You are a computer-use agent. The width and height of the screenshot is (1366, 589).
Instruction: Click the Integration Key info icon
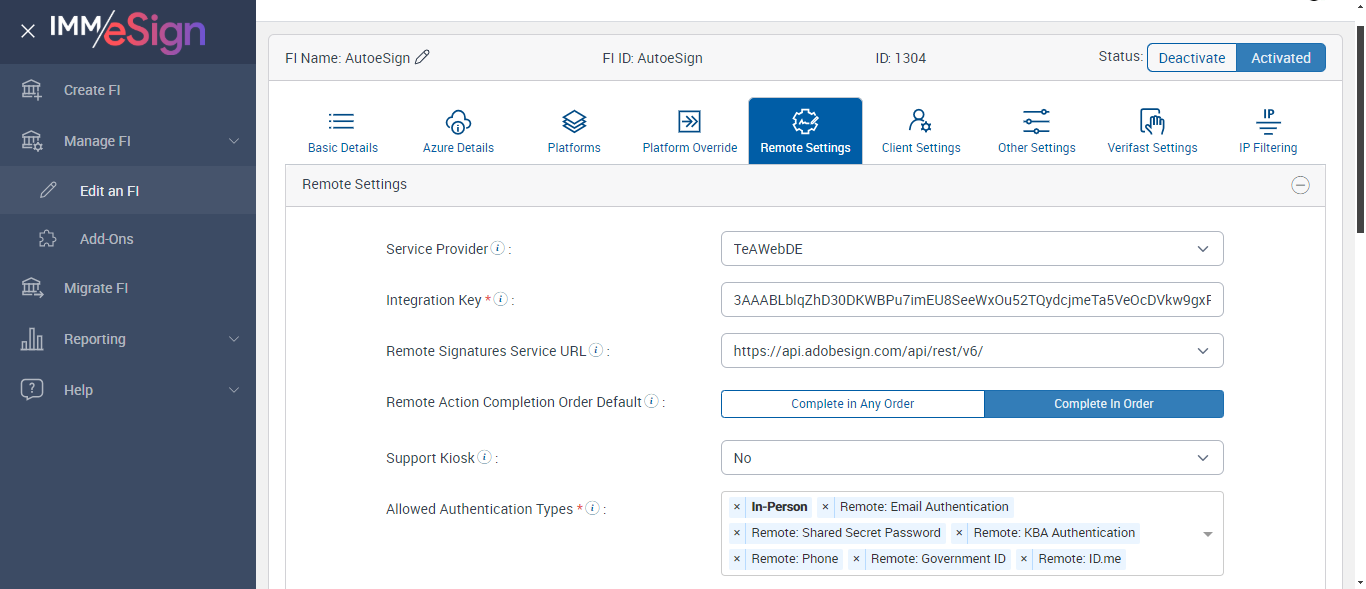coord(501,300)
